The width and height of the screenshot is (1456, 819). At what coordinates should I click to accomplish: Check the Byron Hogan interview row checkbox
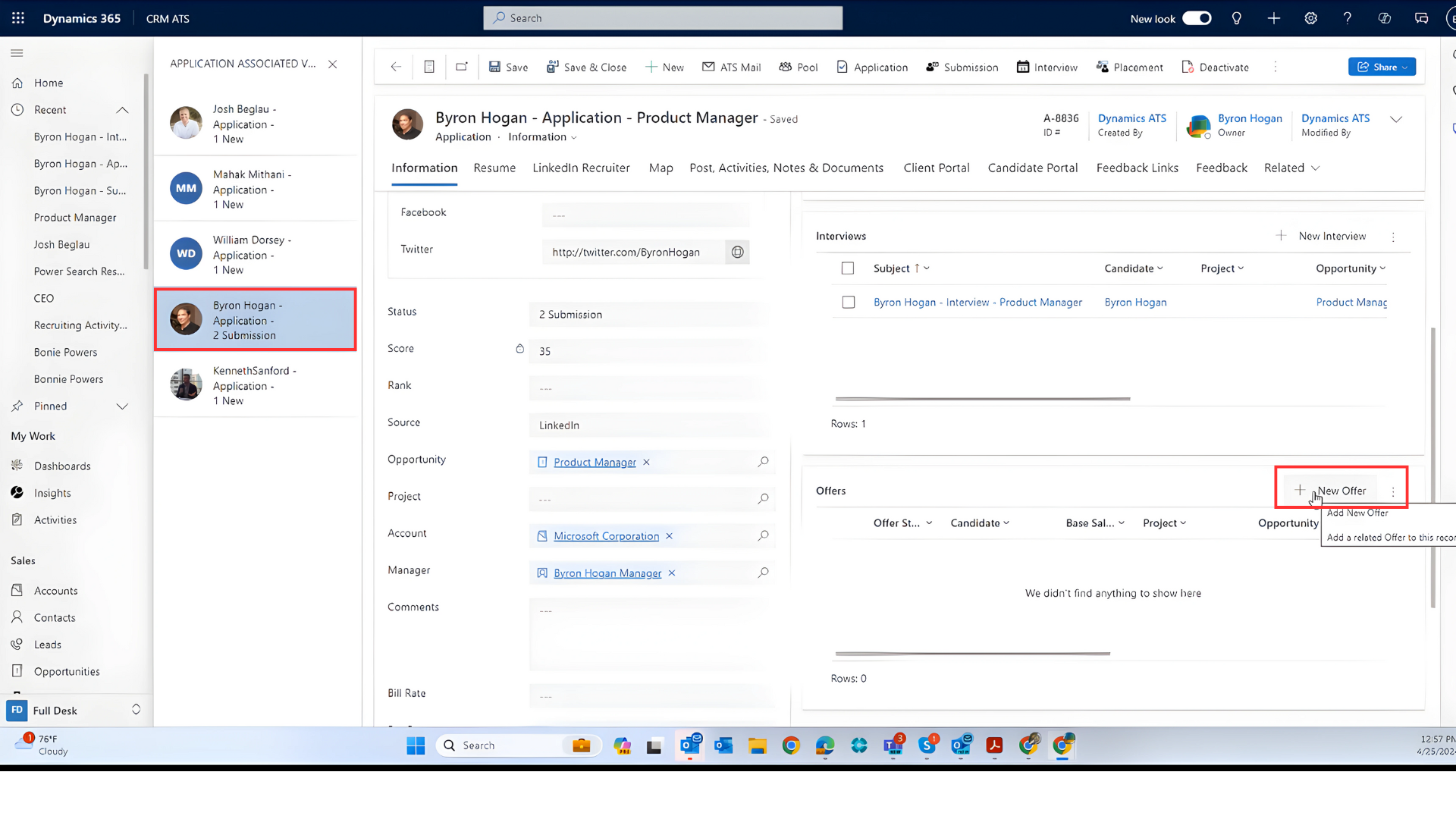[849, 302]
